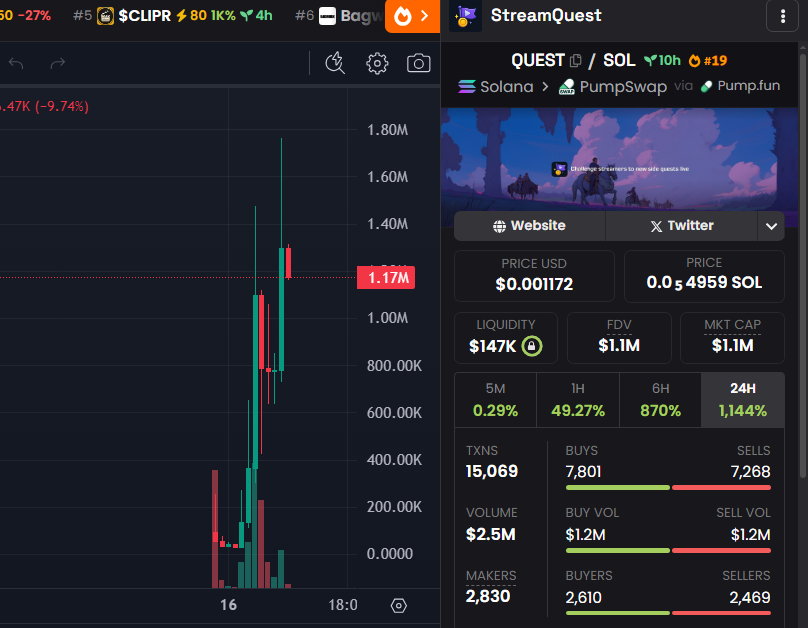Click the MKT CAP $1.1M box
The image size is (808, 628).
click(x=732, y=338)
